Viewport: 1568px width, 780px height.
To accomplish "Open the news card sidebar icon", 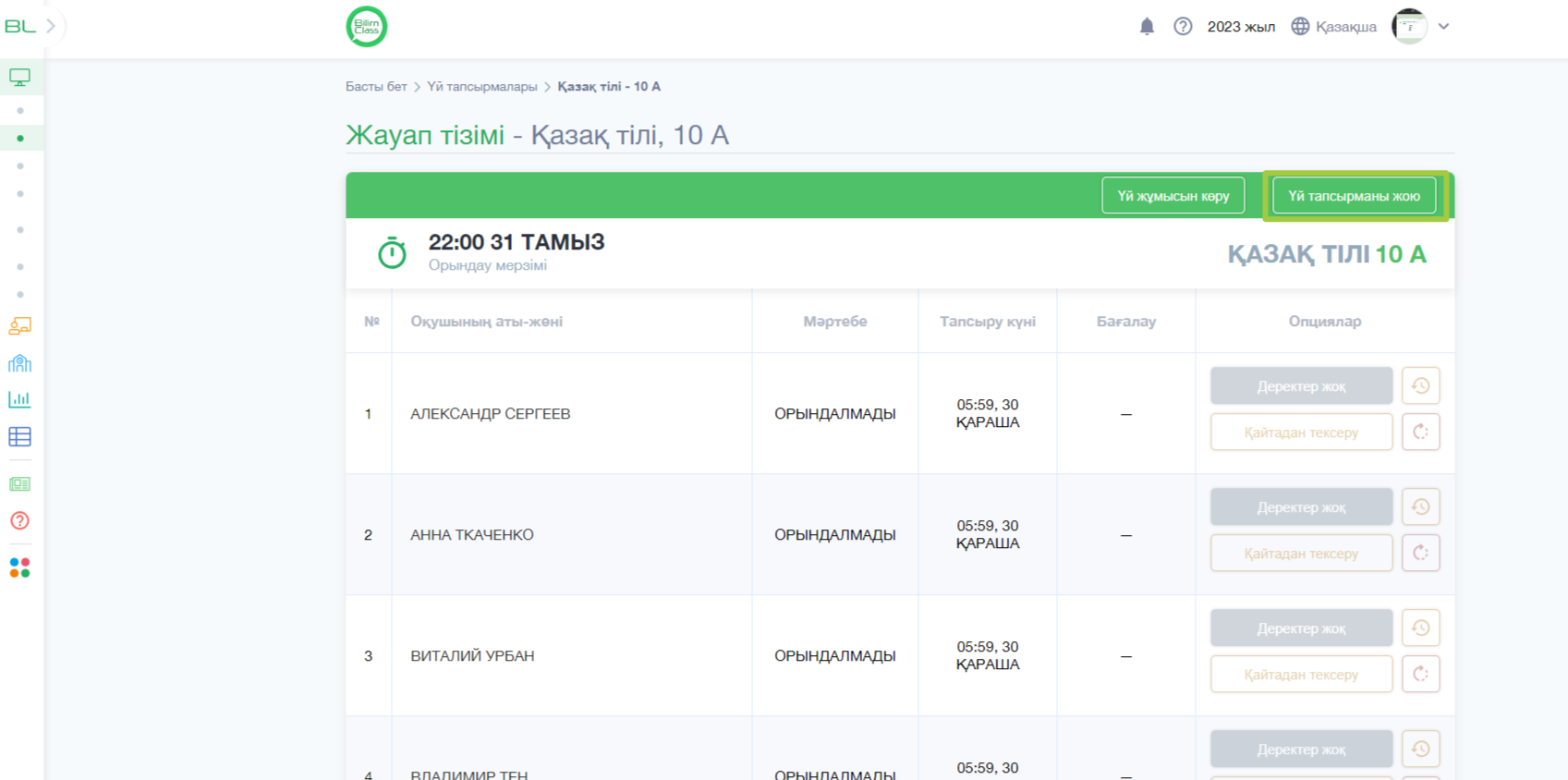I will point(19,484).
